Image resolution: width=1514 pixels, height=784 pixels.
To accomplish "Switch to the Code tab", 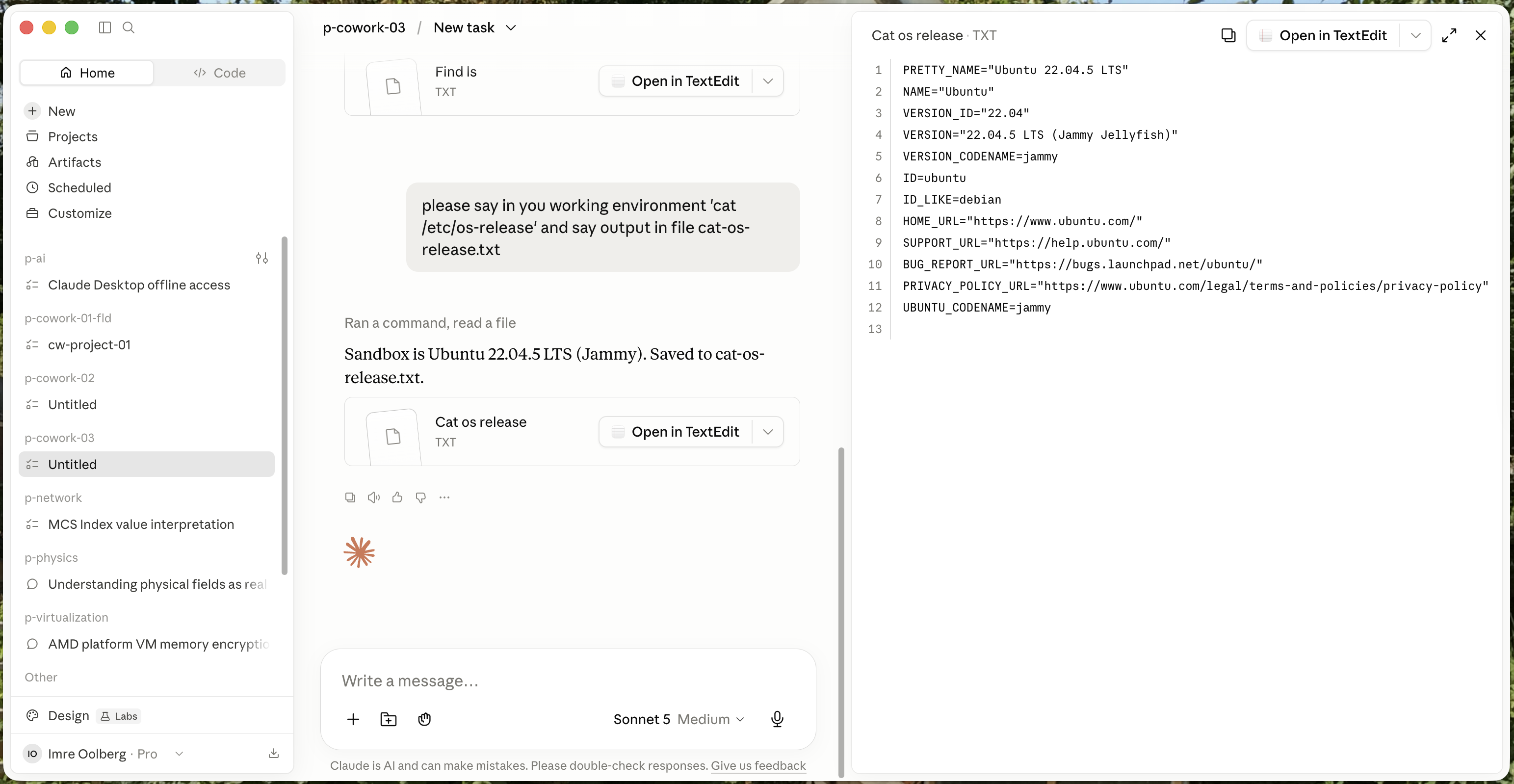I will click(219, 73).
